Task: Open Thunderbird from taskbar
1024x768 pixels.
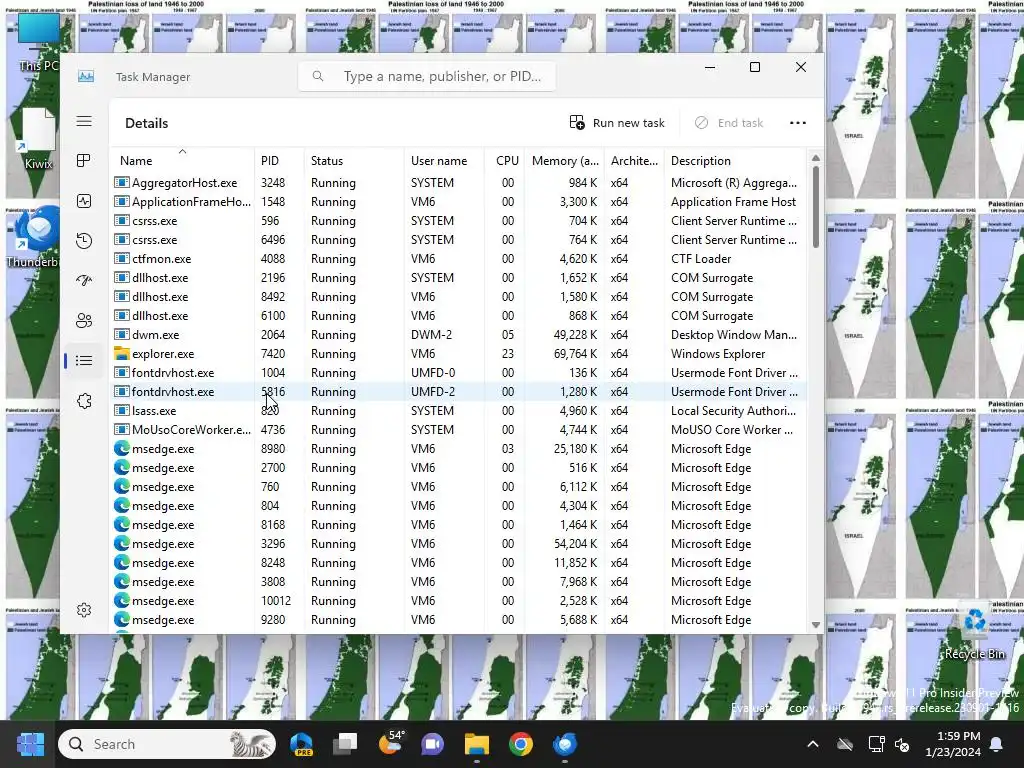Action: tap(565, 744)
